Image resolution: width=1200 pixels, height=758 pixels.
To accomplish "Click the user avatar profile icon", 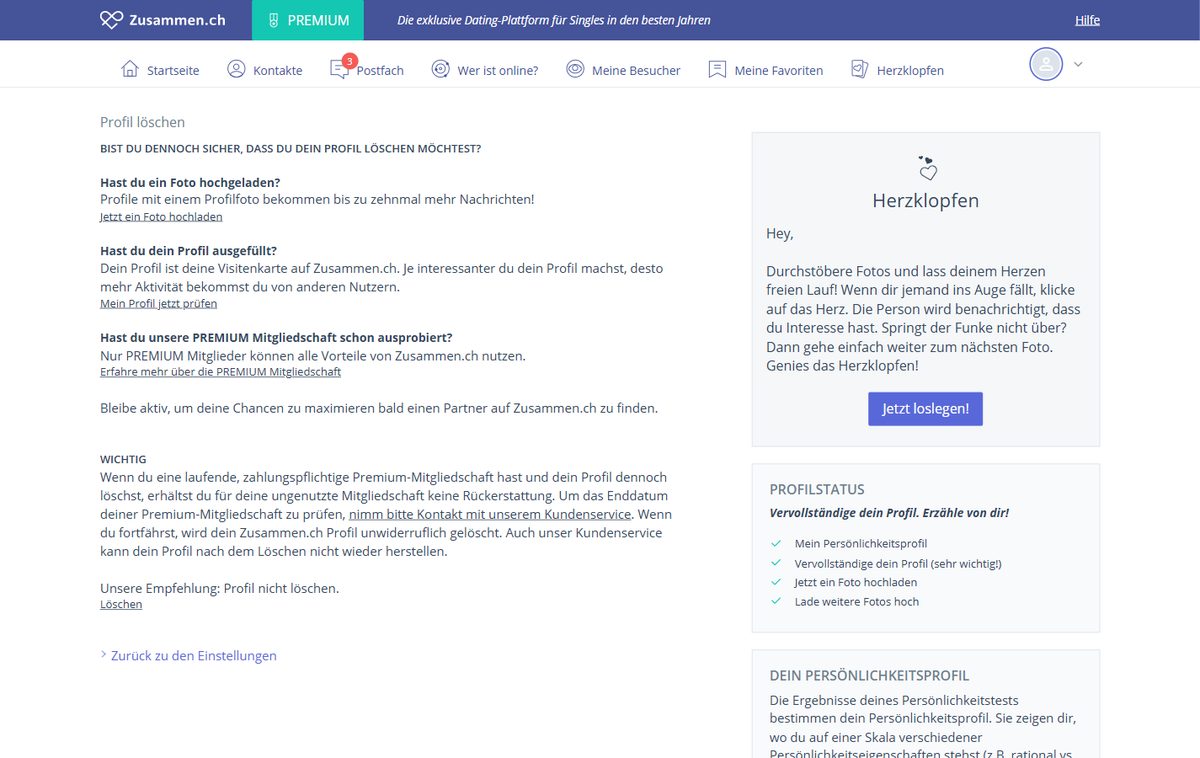I will [x=1046, y=64].
